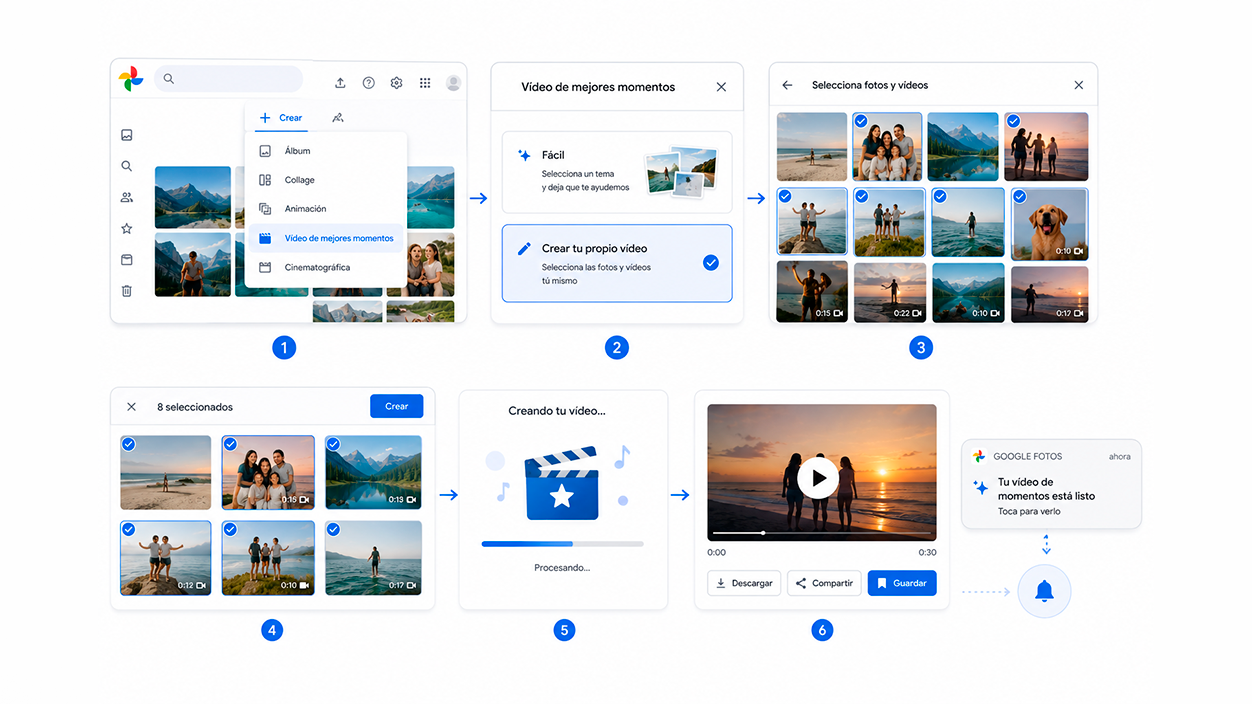This screenshot has width=1252, height=704.
Task: Uncheck the golden retriever video's checkmark
Action: click(x=1020, y=197)
